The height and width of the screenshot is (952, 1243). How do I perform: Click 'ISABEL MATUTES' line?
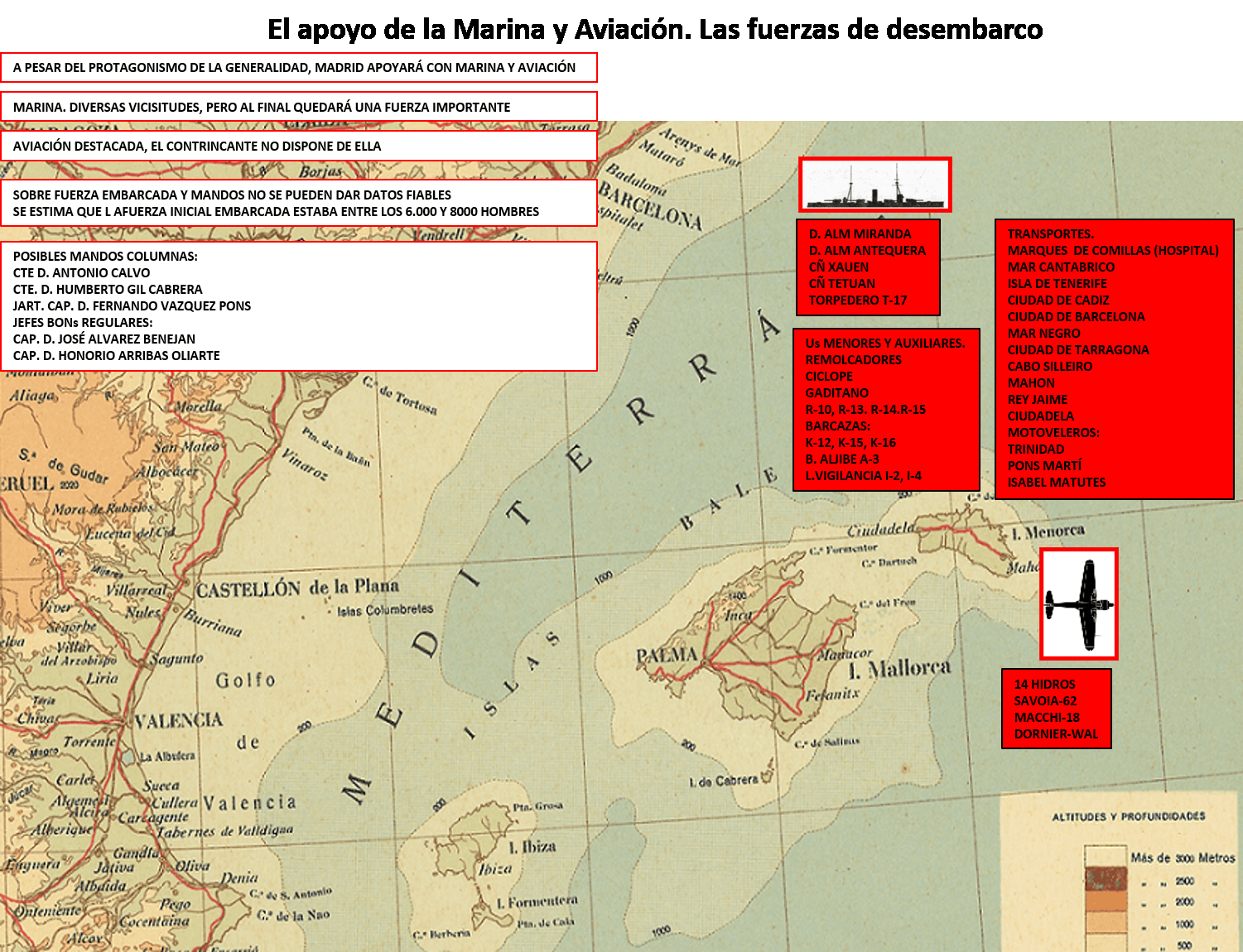(1056, 483)
